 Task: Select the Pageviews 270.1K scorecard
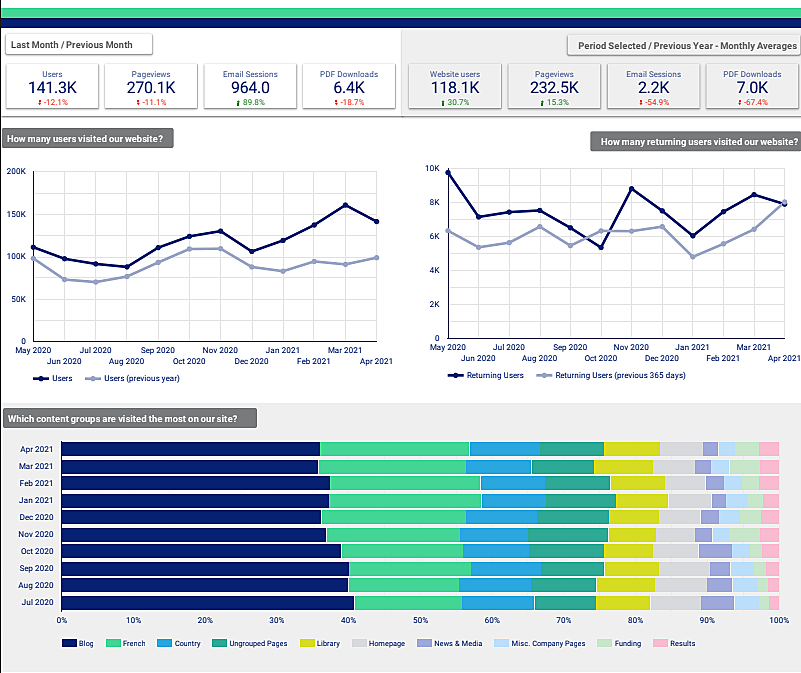tap(151, 87)
